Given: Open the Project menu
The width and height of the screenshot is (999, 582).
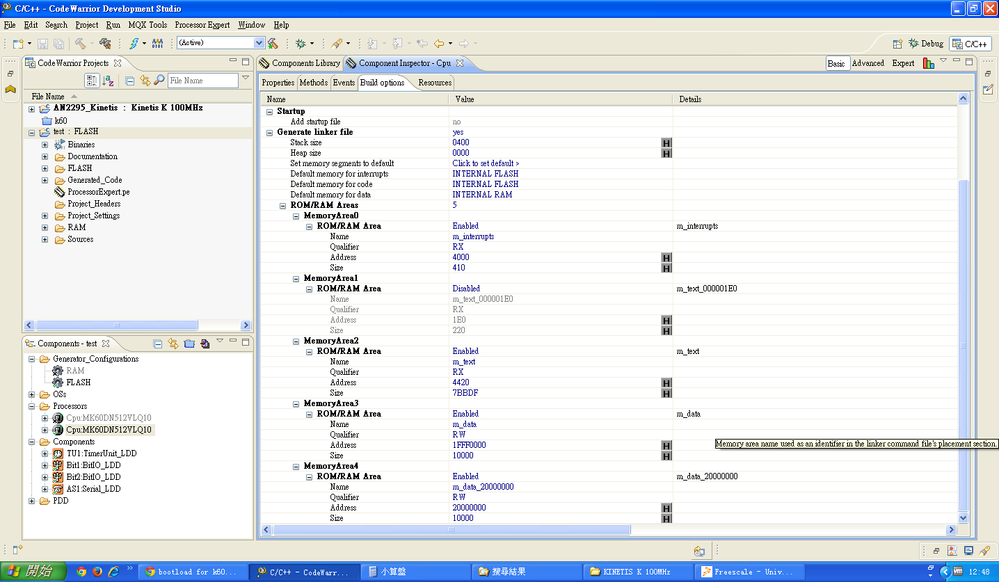Looking at the screenshot, I should coord(87,25).
